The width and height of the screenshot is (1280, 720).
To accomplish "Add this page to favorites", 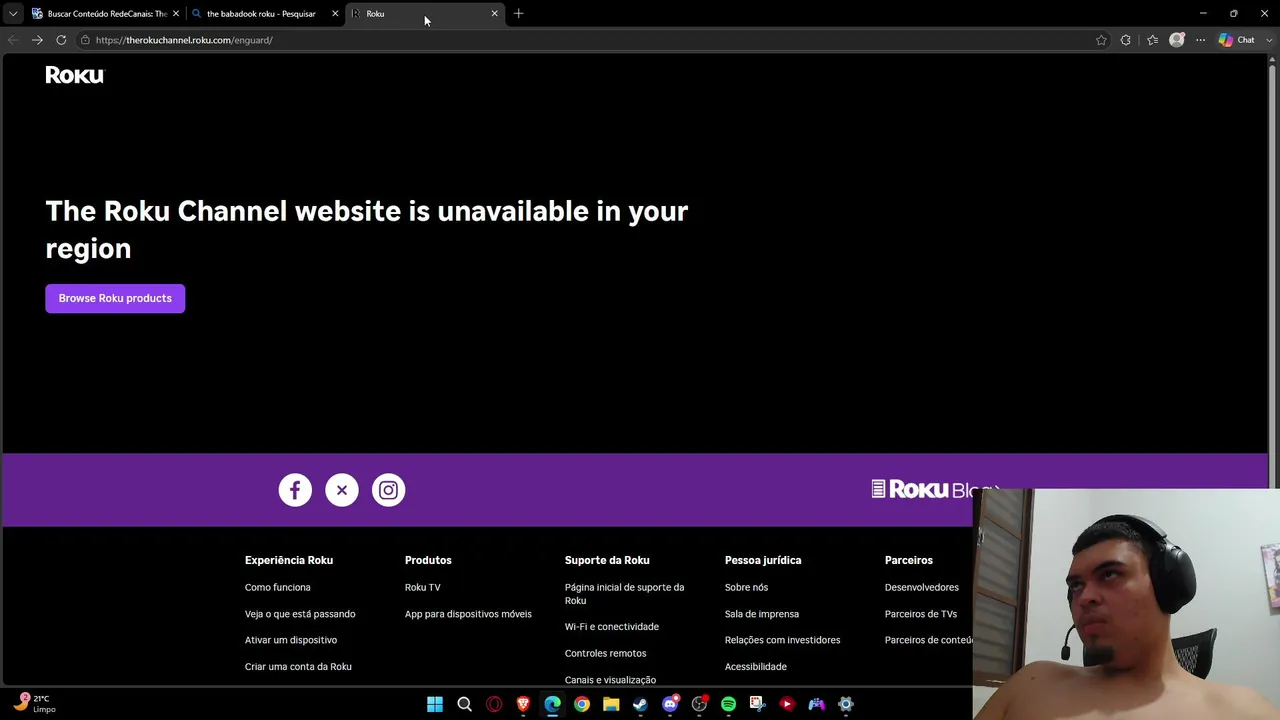I will tap(1101, 40).
